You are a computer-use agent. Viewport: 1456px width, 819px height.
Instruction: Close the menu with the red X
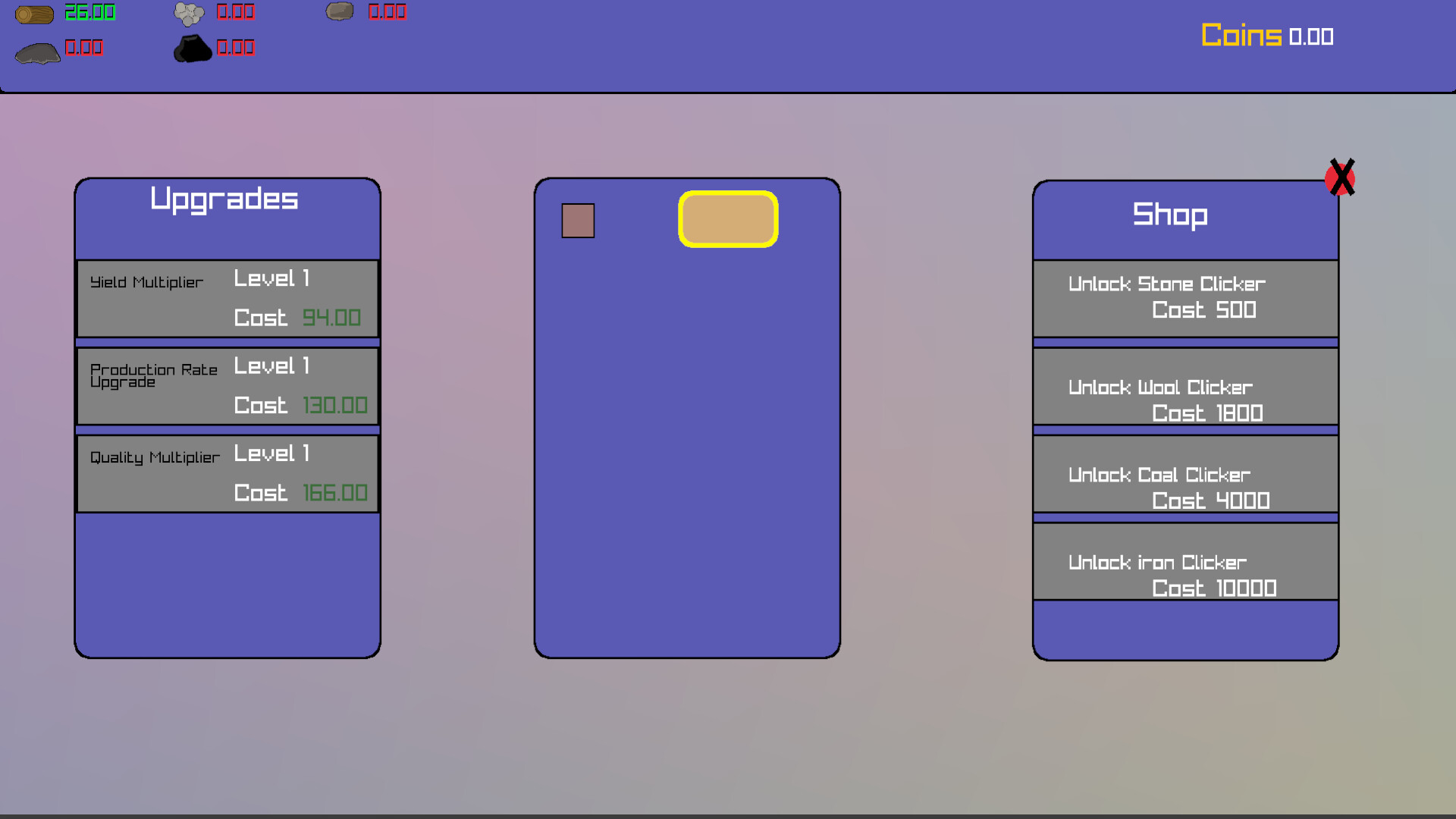(1341, 177)
